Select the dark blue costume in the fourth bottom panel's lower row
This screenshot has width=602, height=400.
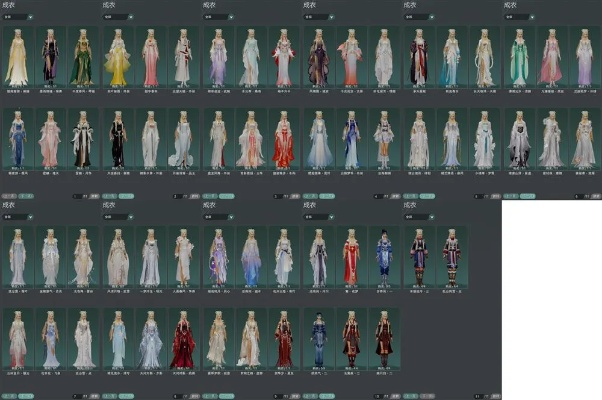(317, 340)
